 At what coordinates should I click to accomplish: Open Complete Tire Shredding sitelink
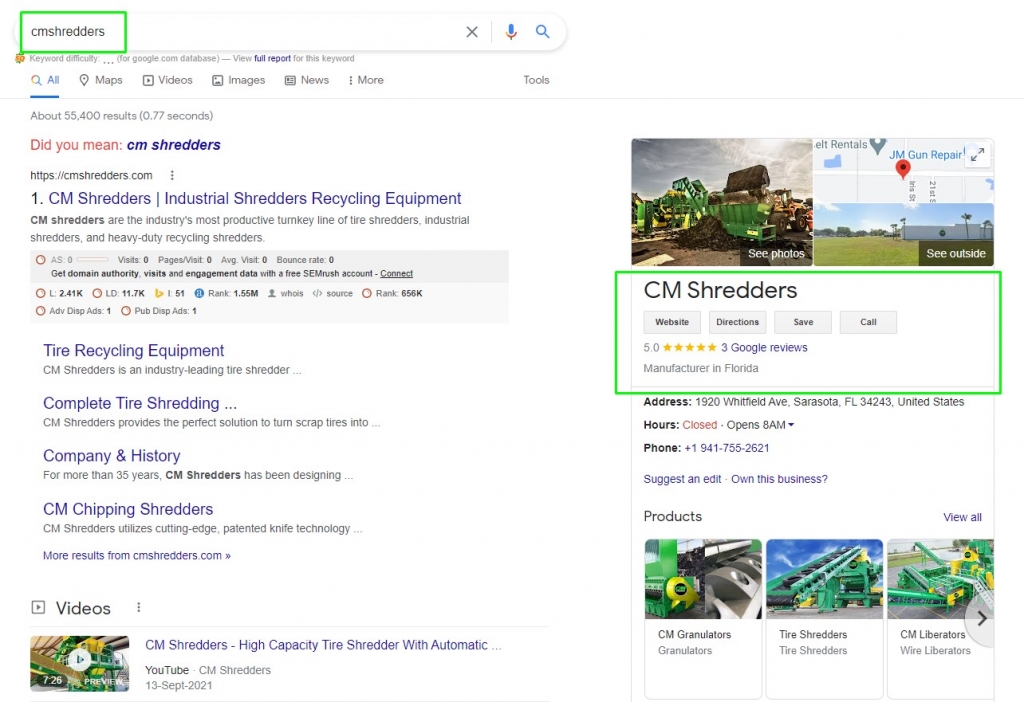point(140,403)
